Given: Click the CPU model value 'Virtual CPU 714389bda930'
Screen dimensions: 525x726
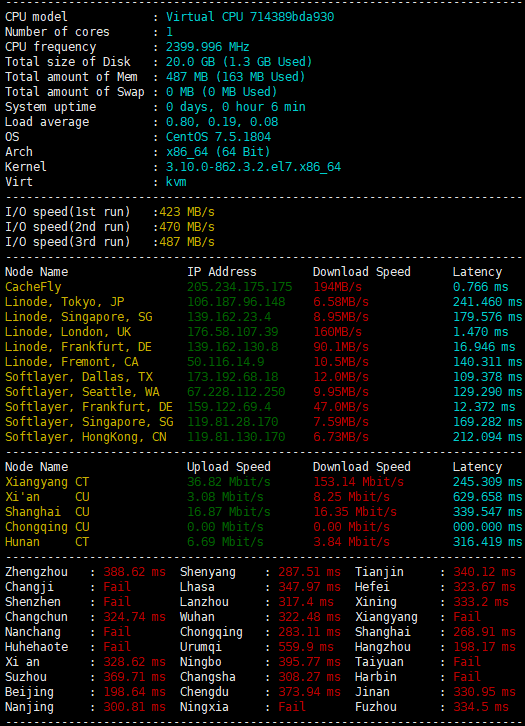Looking at the screenshot, I should point(250,17).
